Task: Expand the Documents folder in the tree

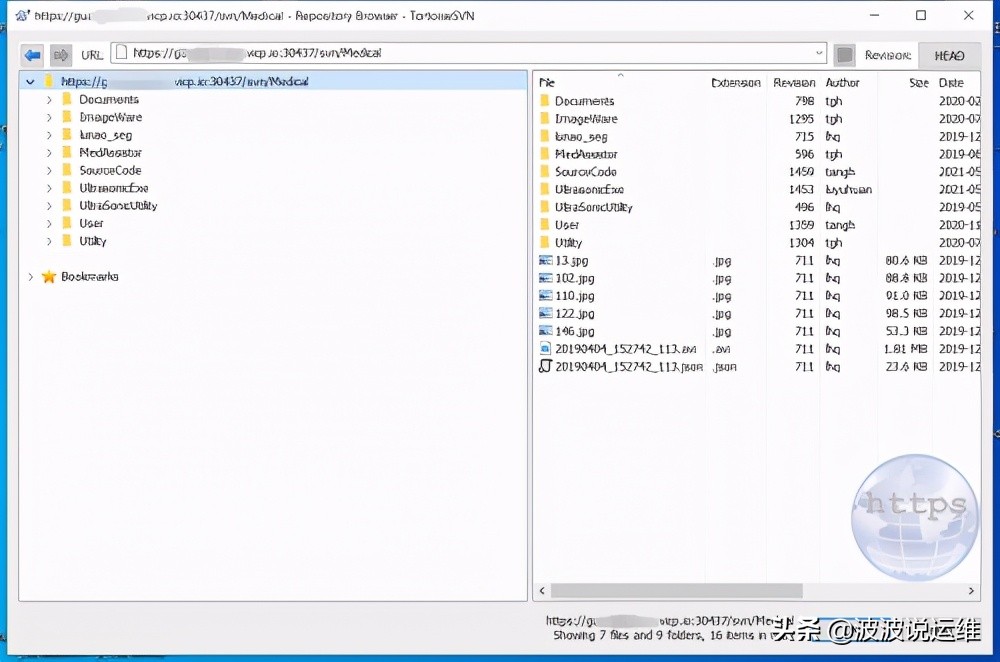Action: point(49,99)
